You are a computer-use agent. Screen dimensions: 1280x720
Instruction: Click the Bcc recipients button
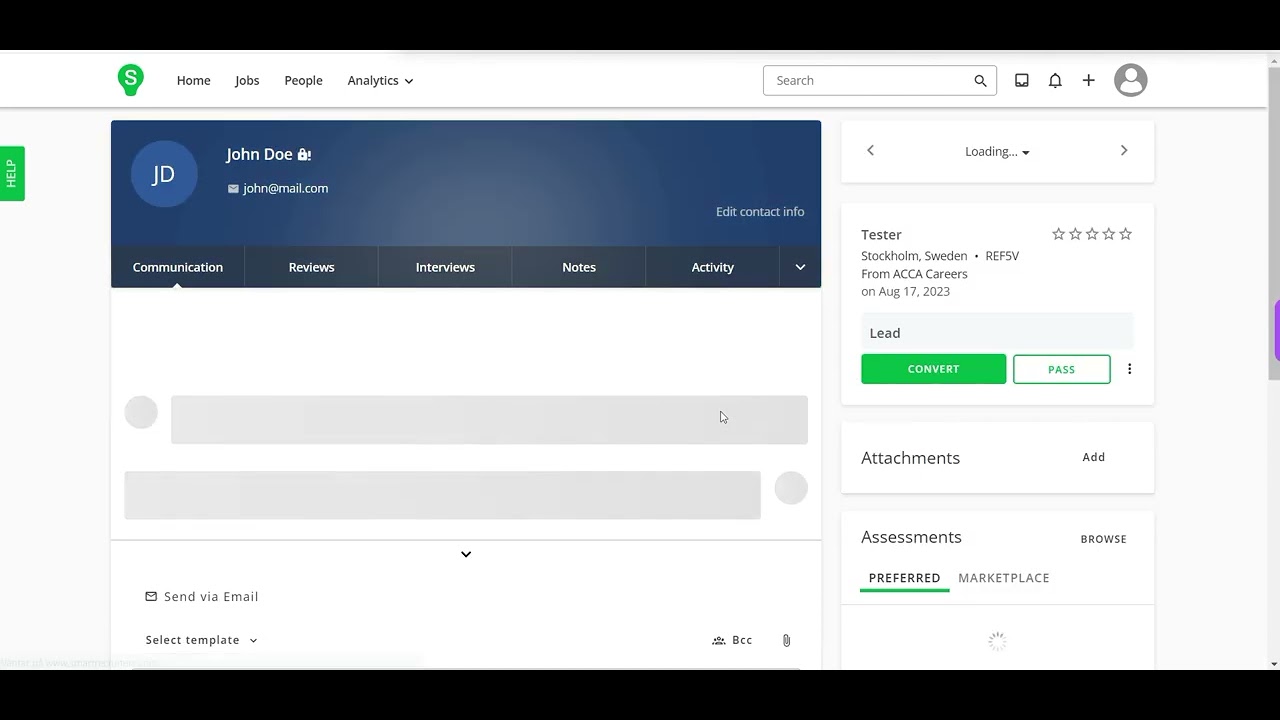[x=732, y=640]
